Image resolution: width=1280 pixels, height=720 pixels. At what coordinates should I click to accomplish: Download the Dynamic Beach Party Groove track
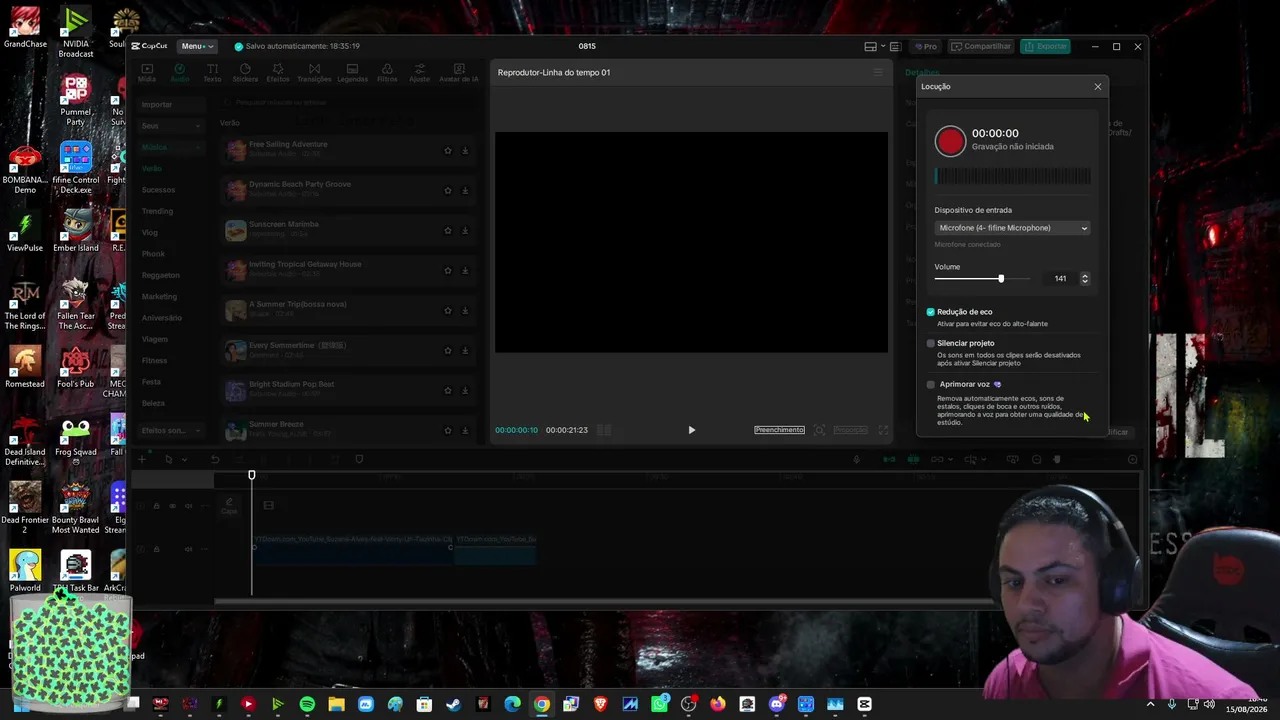pos(465,190)
